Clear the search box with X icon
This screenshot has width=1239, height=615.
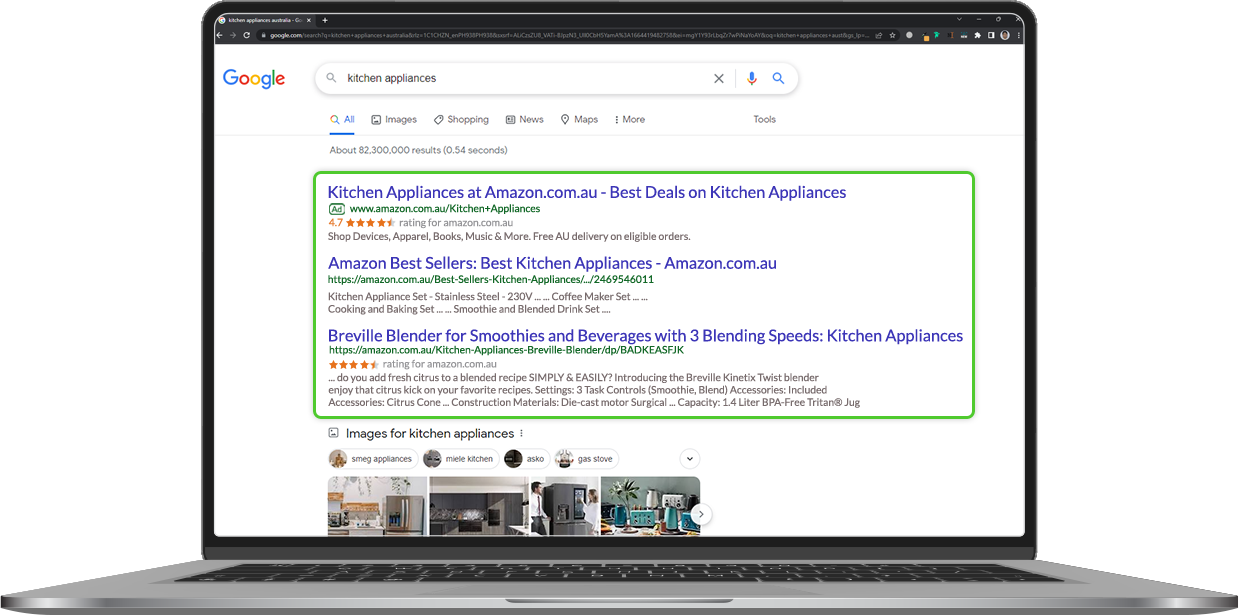coord(718,78)
